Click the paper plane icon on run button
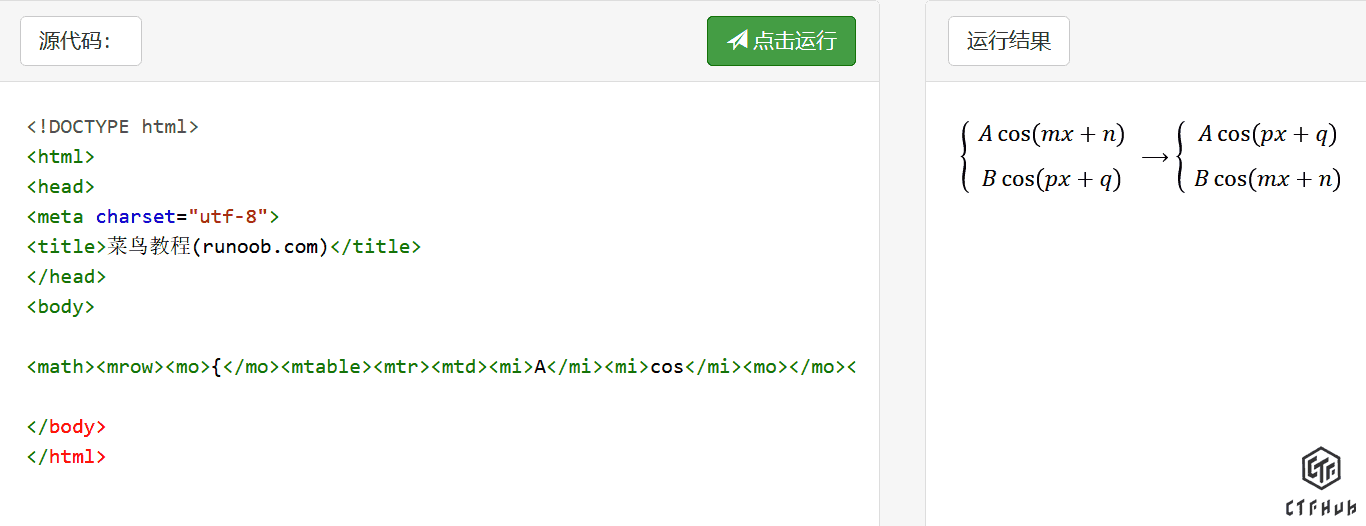1366x526 pixels. tap(738, 40)
